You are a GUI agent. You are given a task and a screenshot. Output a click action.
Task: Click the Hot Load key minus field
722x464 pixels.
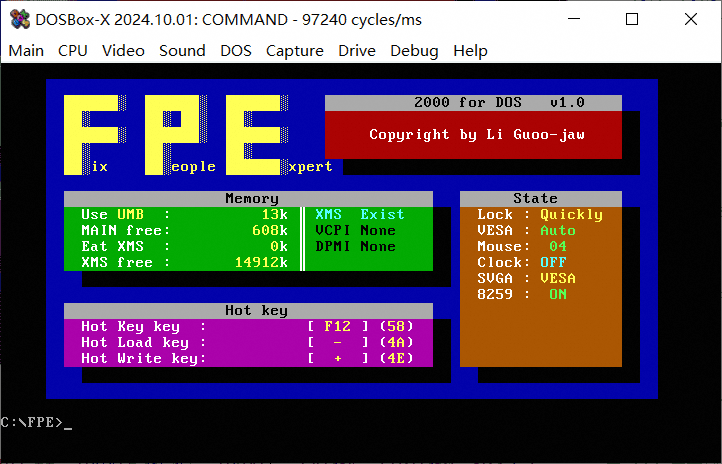coord(338,342)
